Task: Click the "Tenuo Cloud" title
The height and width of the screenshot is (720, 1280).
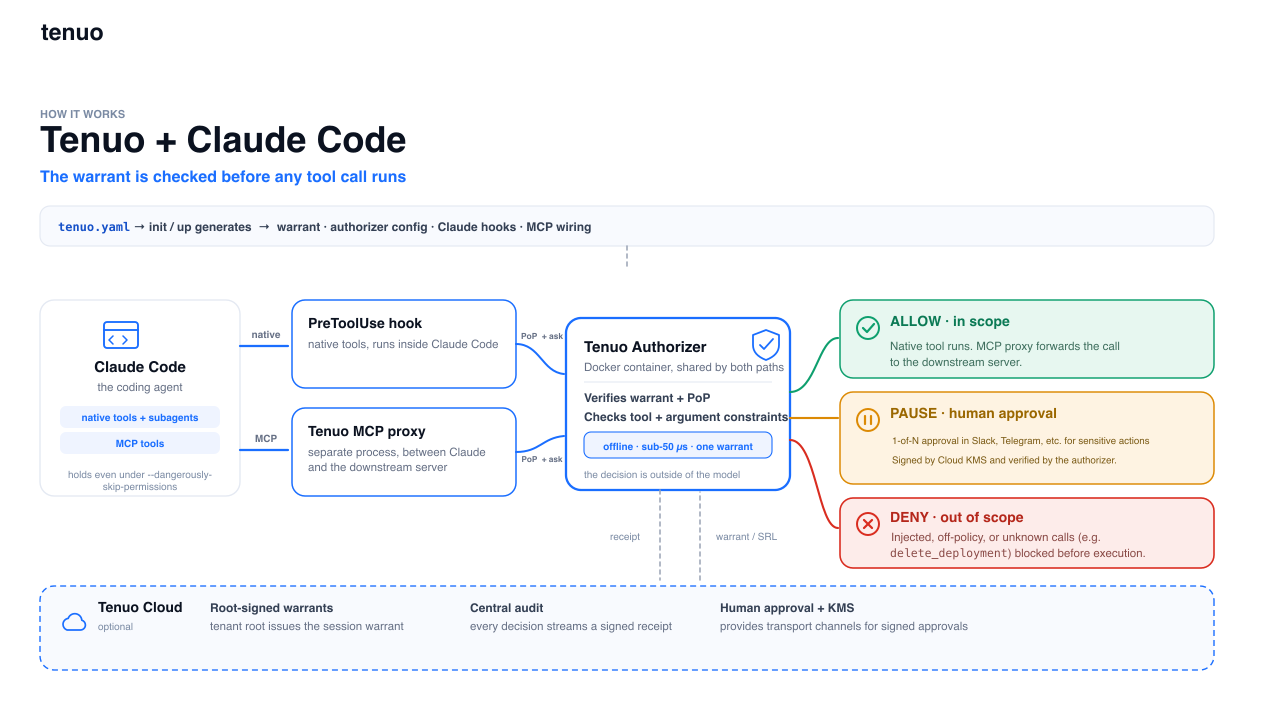Action: 140,607
